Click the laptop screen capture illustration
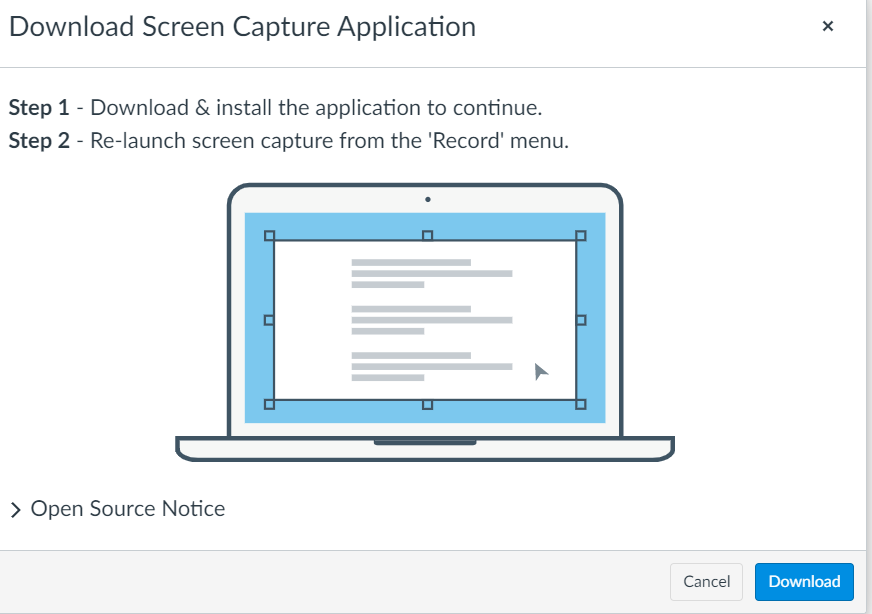The height and width of the screenshot is (614, 872). 425,322
